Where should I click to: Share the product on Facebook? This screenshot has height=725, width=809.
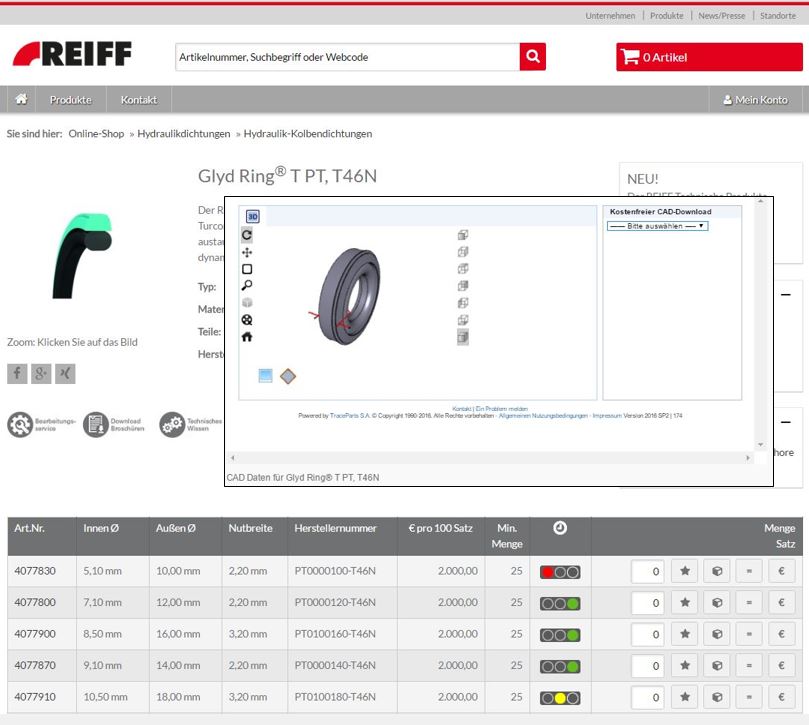pyautogui.click(x=17, y=374)
